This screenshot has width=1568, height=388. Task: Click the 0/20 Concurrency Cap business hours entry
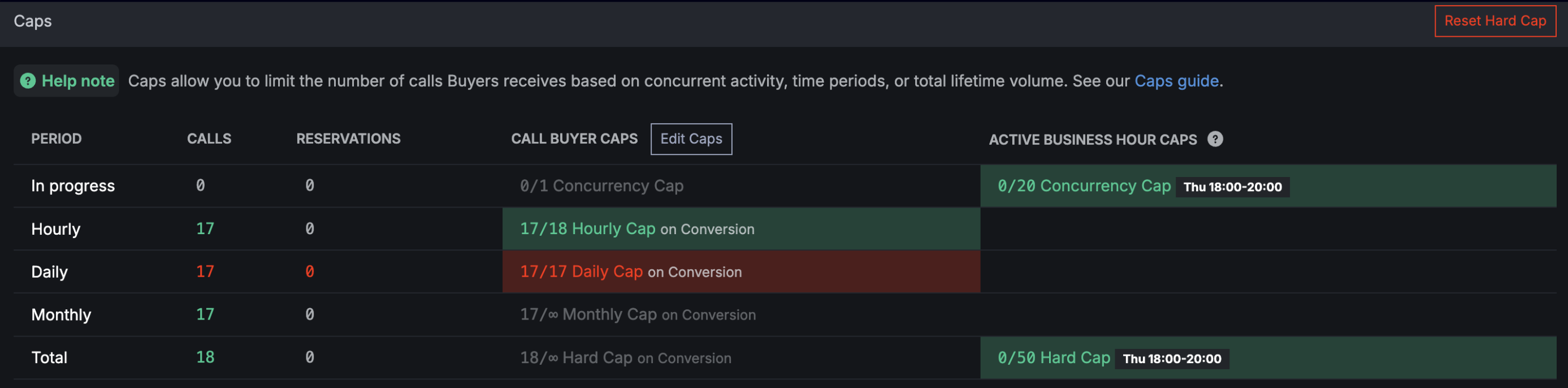1084,186
